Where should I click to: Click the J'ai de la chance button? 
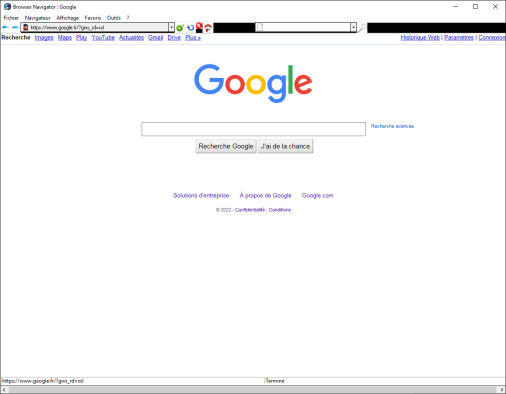tap(285, 146)
